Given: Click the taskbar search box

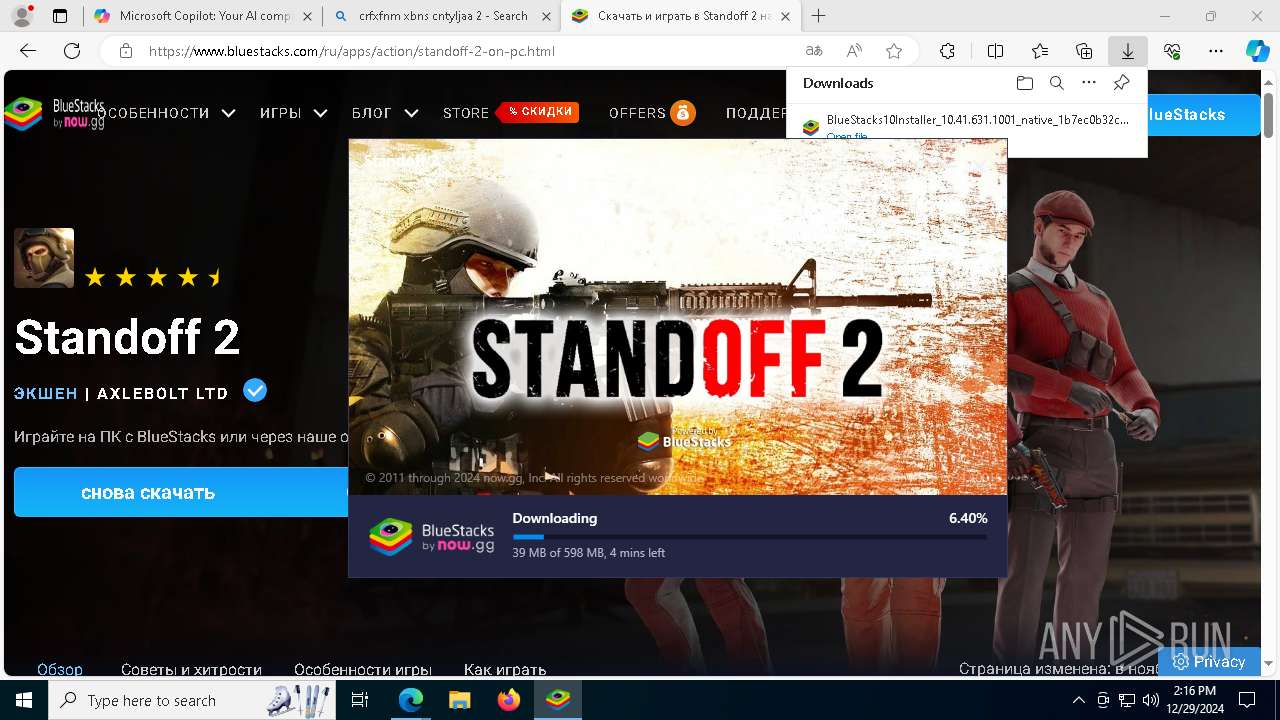Looking at the screenshot, I should (190, 700).
